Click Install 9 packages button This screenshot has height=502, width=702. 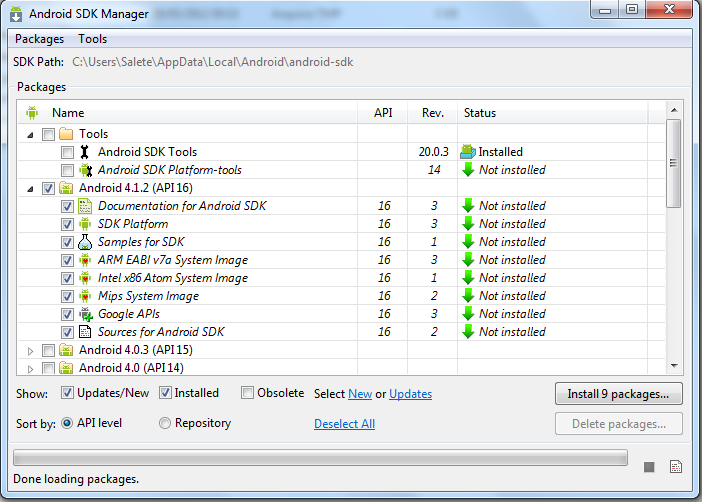[619, 394]
